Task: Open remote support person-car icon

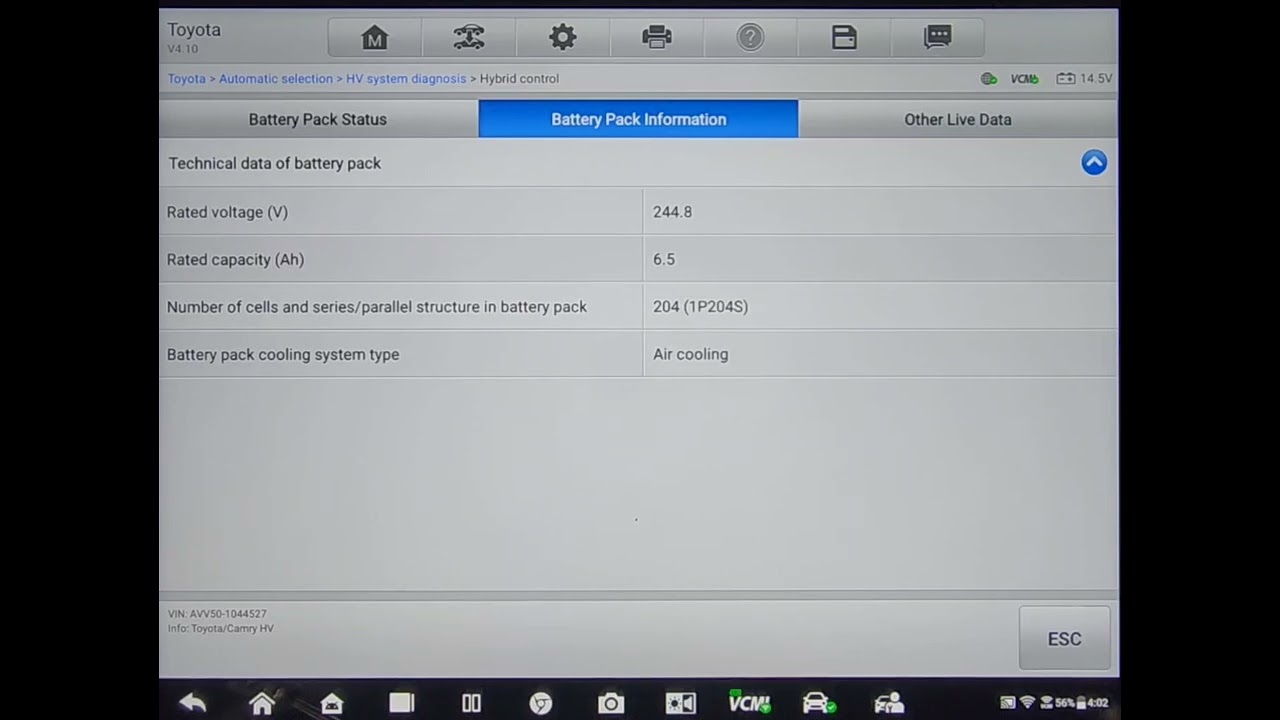Action: [888, 703]
